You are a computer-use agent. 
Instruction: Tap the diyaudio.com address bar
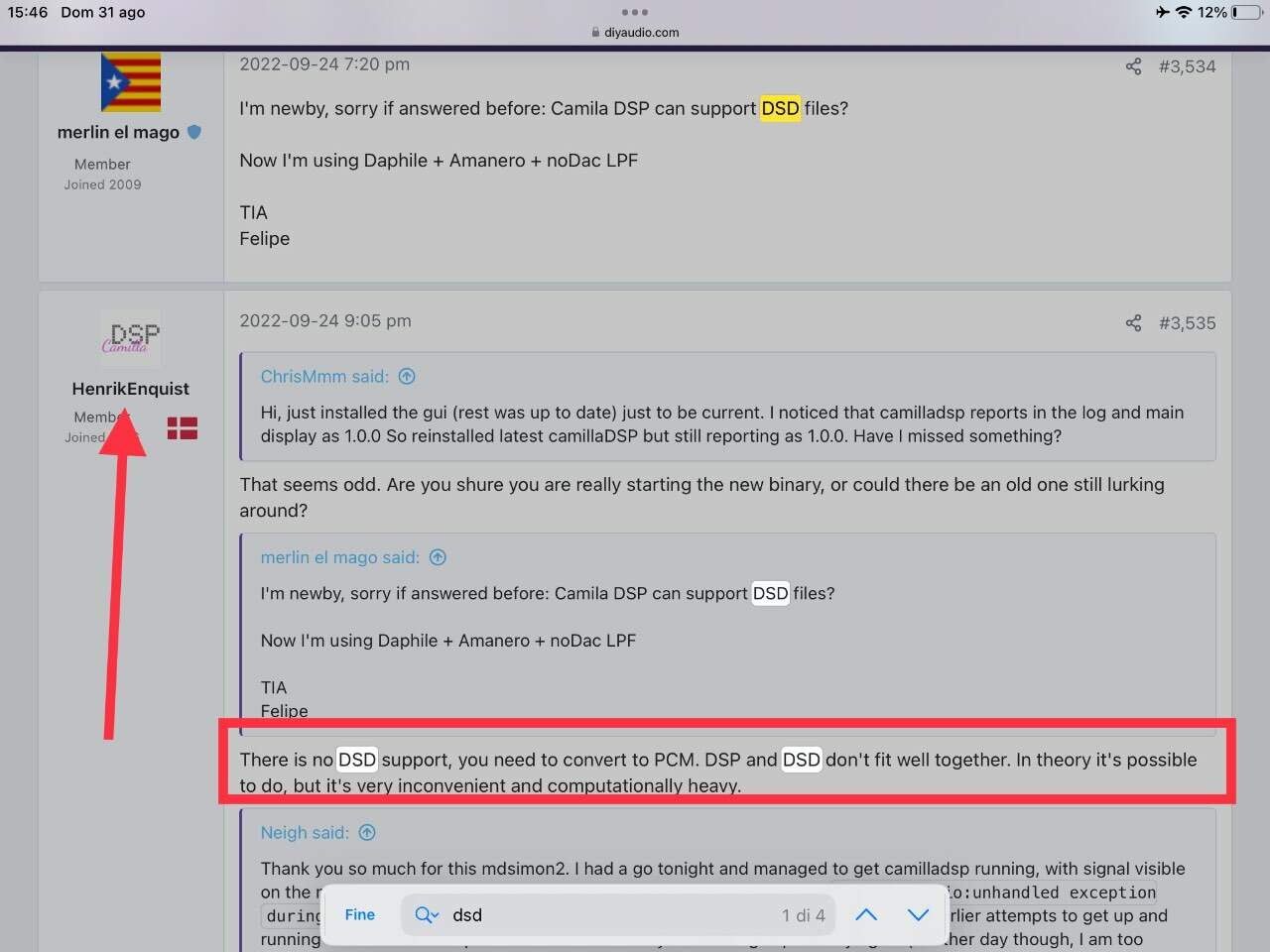pos(635,33)
